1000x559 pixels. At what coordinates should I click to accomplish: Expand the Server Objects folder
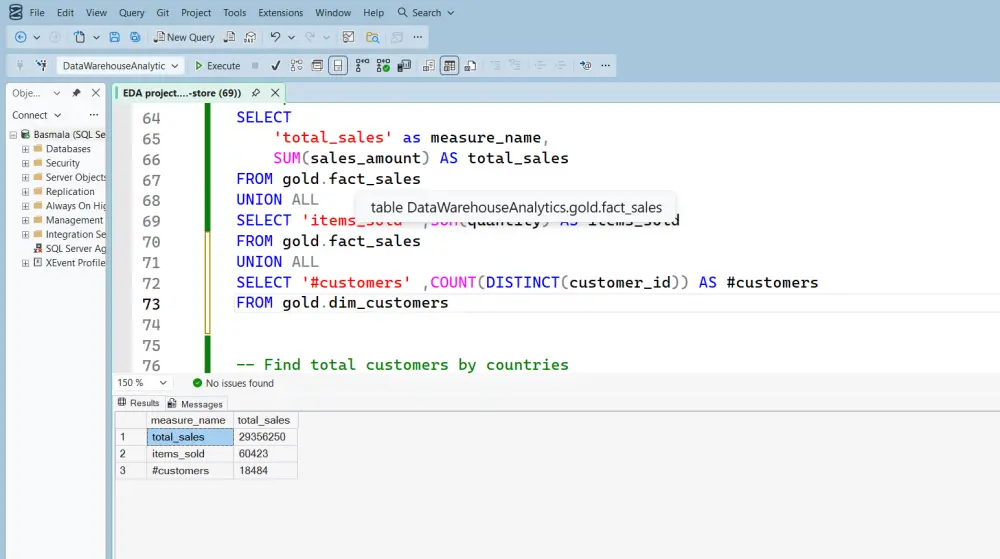26,178
